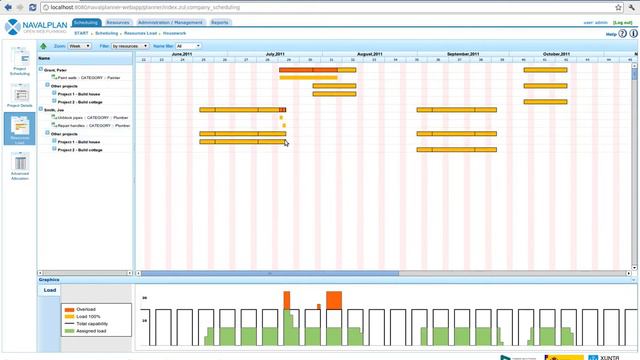Collapse the Smith, Joe resource row
Image resolution: width=640 pixels, height=360 pixels.
pyautogui.click(x=41, y=109)
